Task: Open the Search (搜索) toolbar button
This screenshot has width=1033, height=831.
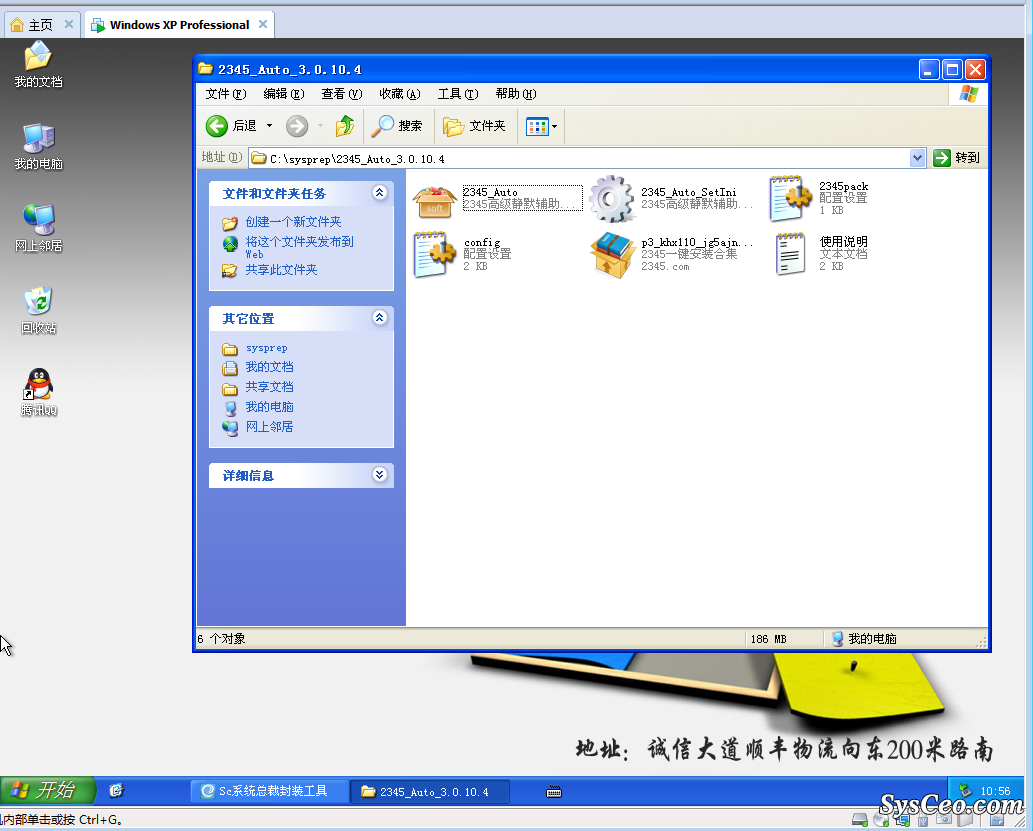Action: [x=397, y=126]
